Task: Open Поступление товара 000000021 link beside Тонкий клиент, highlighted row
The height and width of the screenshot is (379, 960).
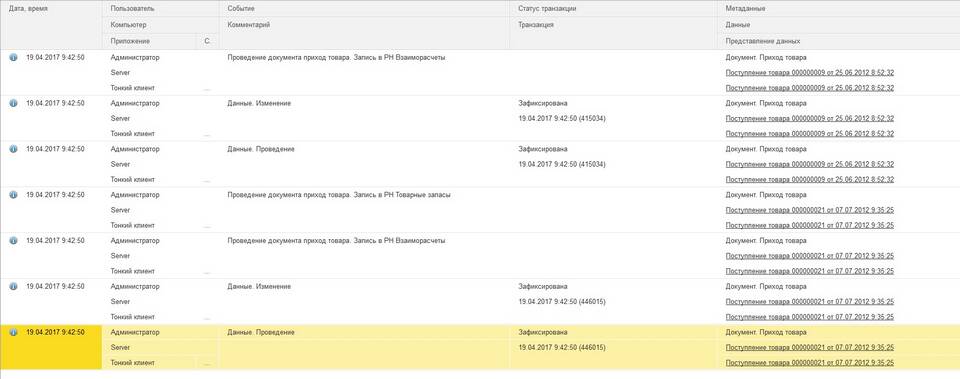Action: coord(809,362)
